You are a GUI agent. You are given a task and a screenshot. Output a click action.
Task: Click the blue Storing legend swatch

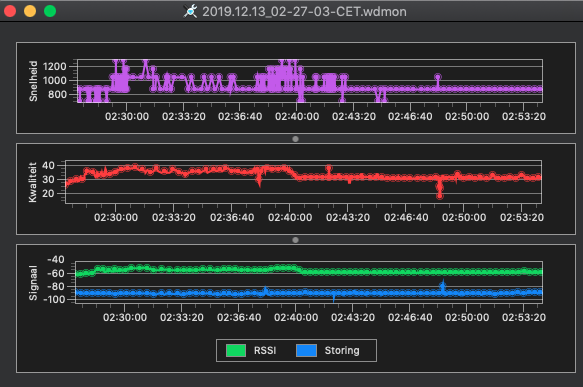[306, 350]
